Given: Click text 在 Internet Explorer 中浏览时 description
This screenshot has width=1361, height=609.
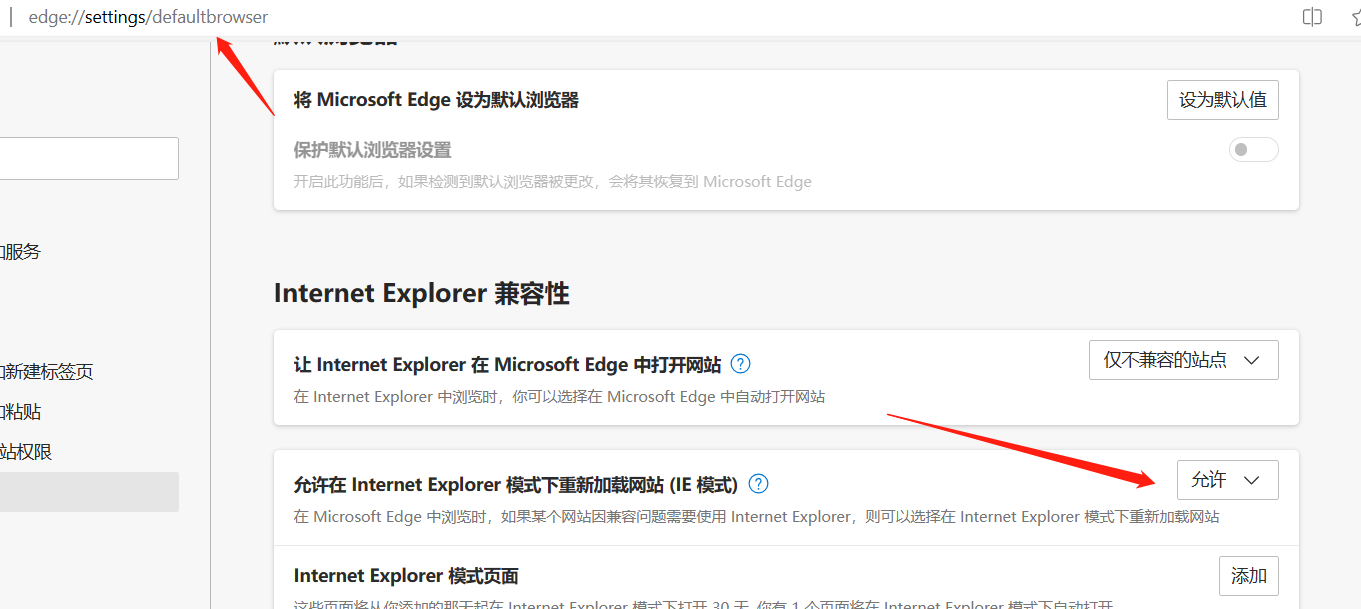Looking at the screenshot, I should point(559,396).
